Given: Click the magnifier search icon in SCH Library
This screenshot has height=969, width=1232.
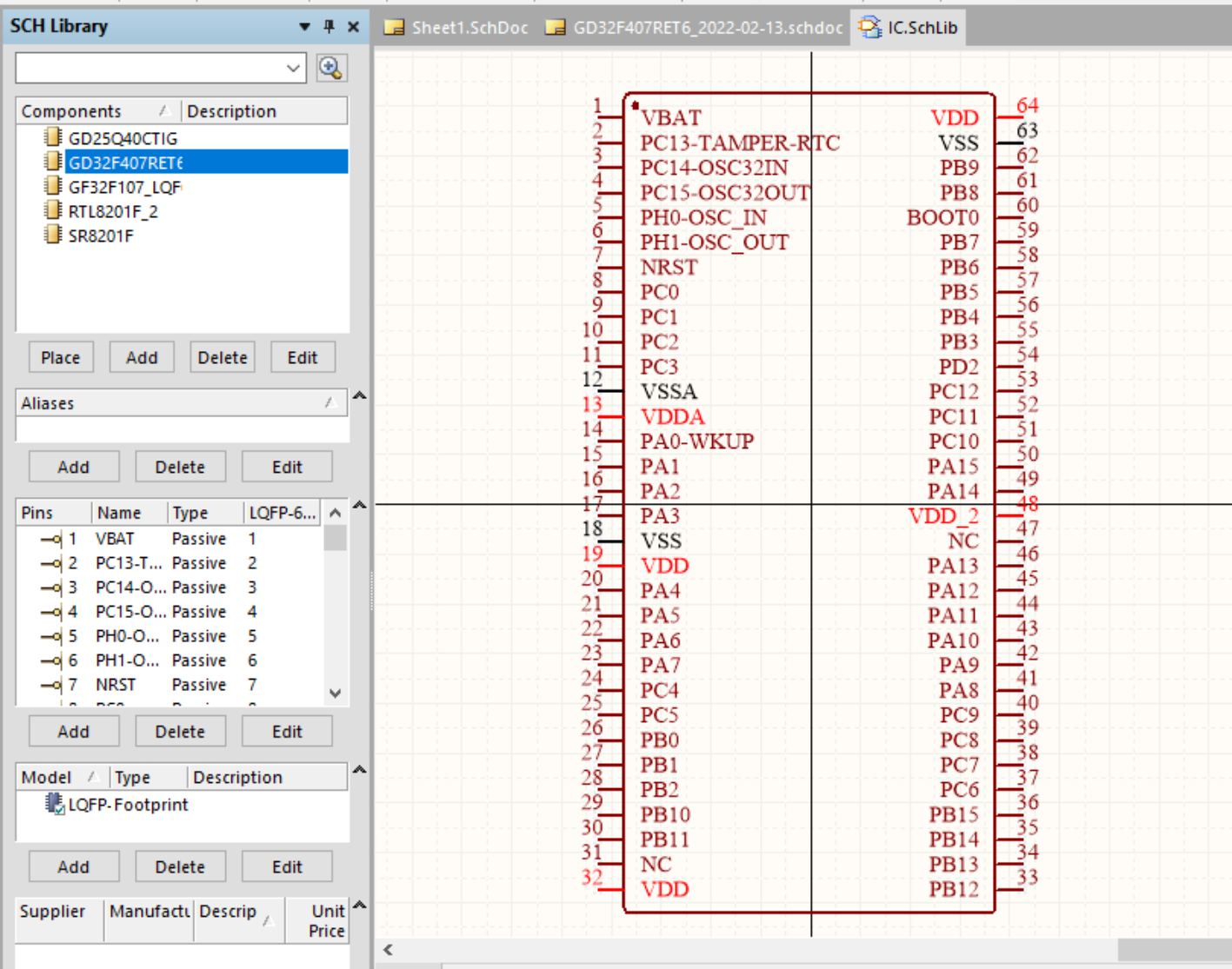Looking at the screenshot, I should click(x=330, y=68).
